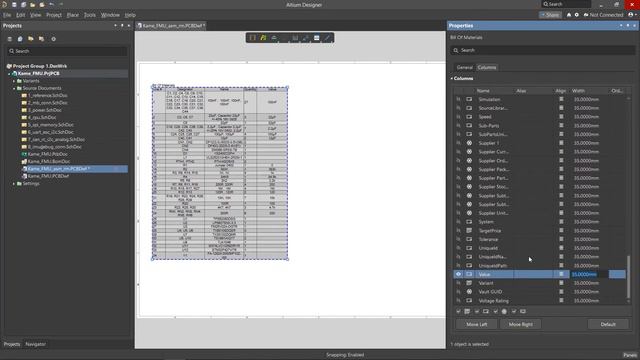Click the Undo arrow in the title bar

[x=51, y=4]
